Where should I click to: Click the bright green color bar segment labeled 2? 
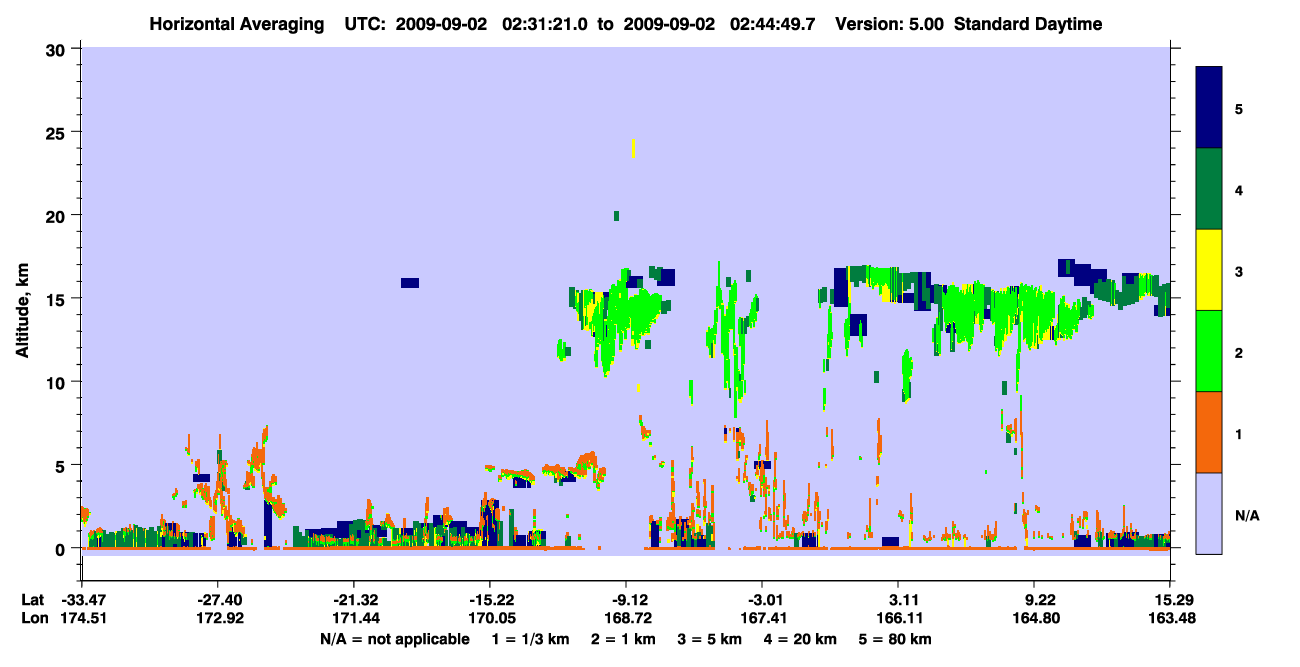click(x=1209, y=351)
